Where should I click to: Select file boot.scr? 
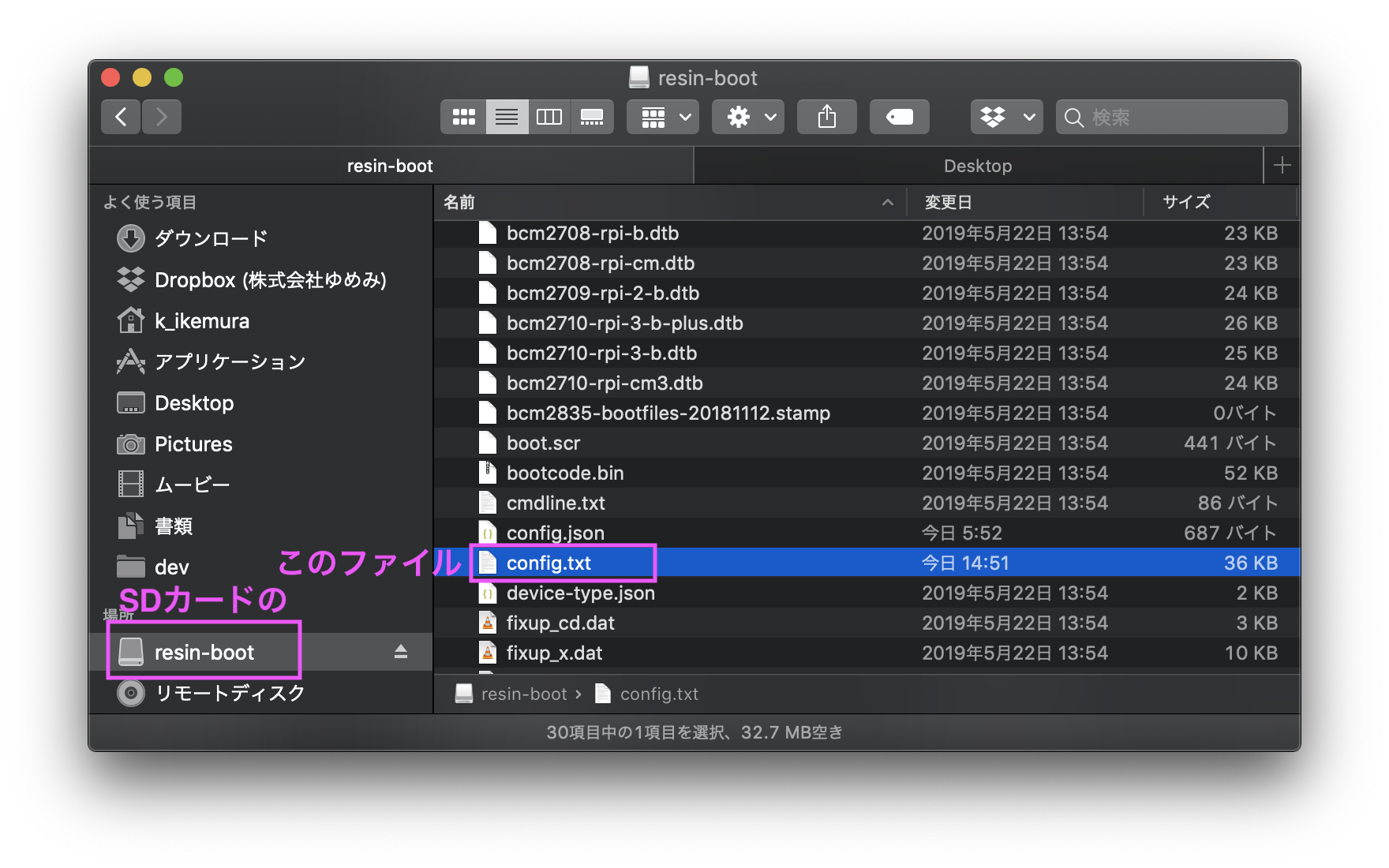pos(867,443)
